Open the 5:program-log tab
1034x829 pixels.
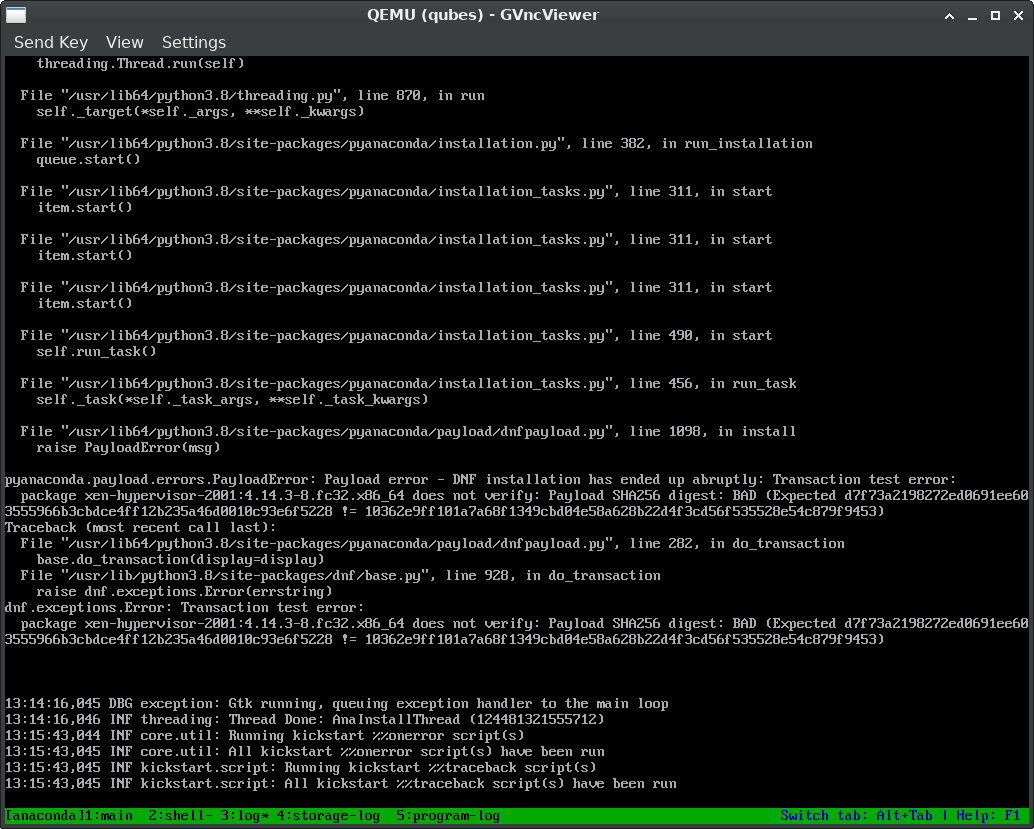(448, 816)
